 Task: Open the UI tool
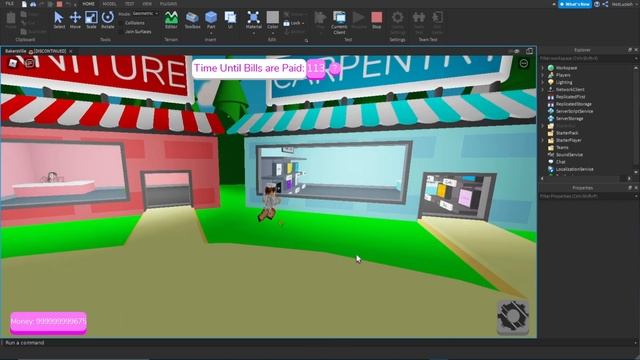point(230,20)
